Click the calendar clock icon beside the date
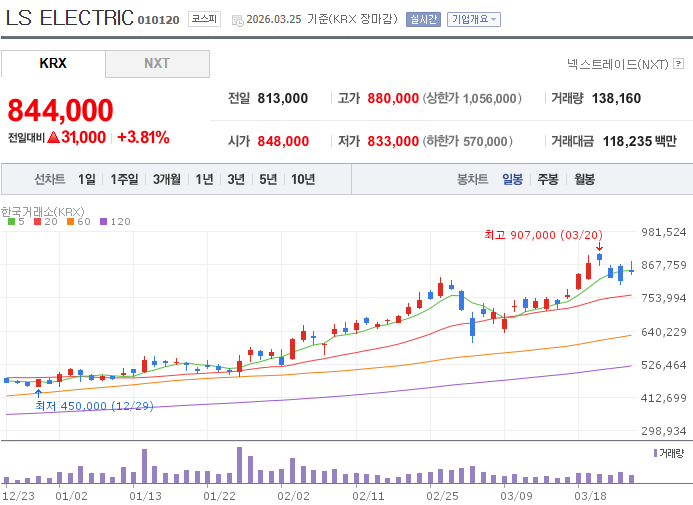Screen dimensions: 693x505 tap(237, 20)
